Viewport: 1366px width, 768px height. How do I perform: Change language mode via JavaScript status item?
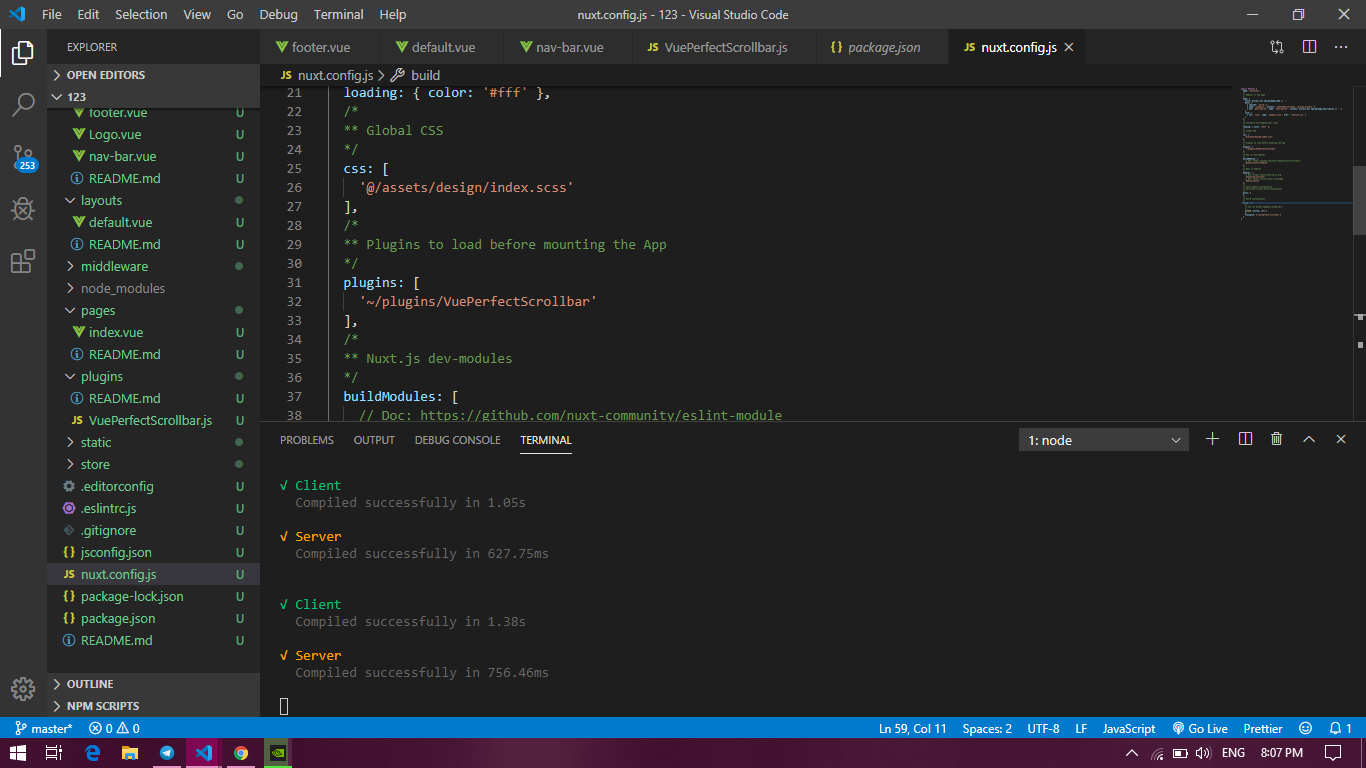click(1129, 728)
